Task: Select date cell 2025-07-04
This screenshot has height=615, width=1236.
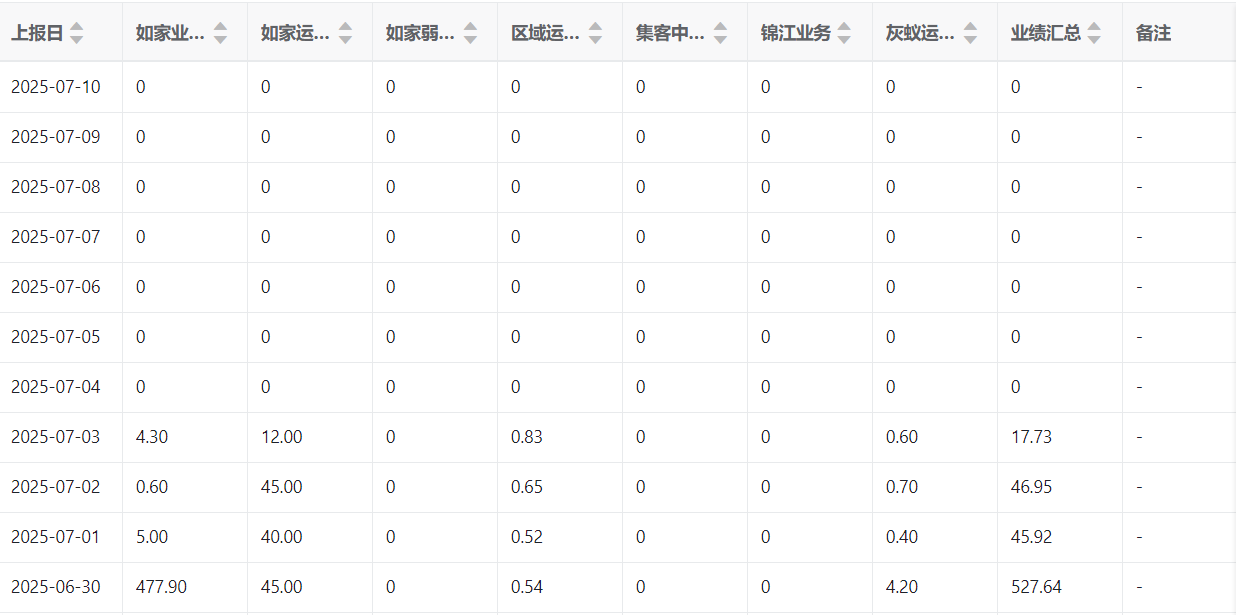Action: point(56,387)
